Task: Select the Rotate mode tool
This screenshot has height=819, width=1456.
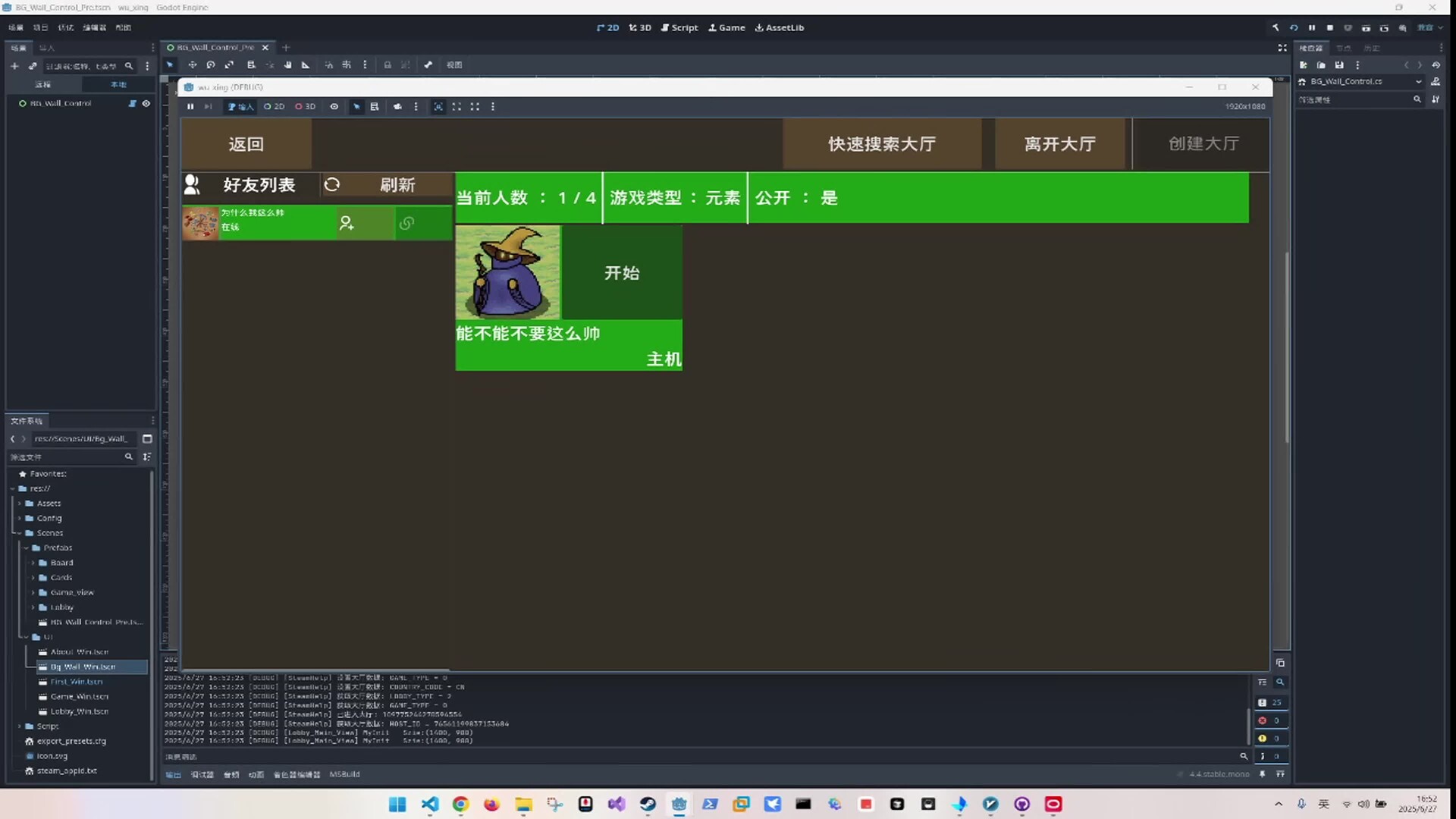Action: click(211, 65)
